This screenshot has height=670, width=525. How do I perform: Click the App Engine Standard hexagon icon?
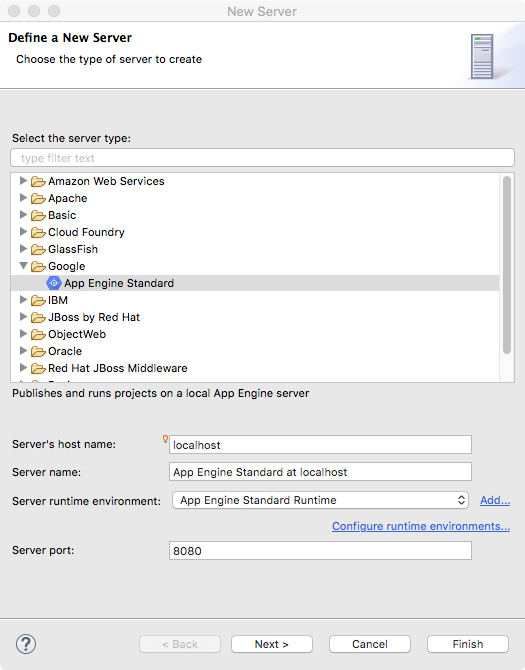54,283
